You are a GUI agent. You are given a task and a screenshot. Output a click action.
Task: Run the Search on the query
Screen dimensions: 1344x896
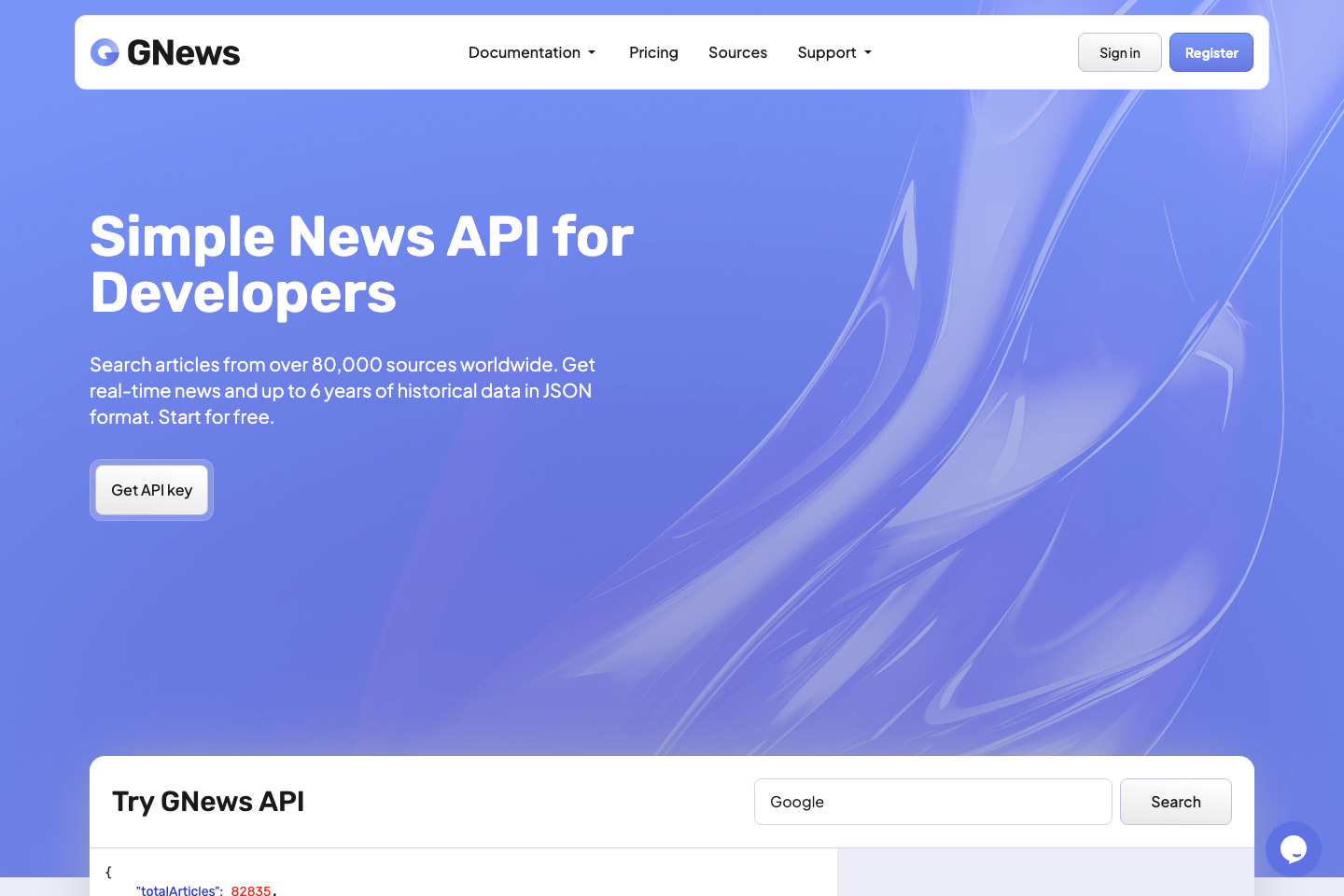pyautogui.click(x=1175, y=801)
